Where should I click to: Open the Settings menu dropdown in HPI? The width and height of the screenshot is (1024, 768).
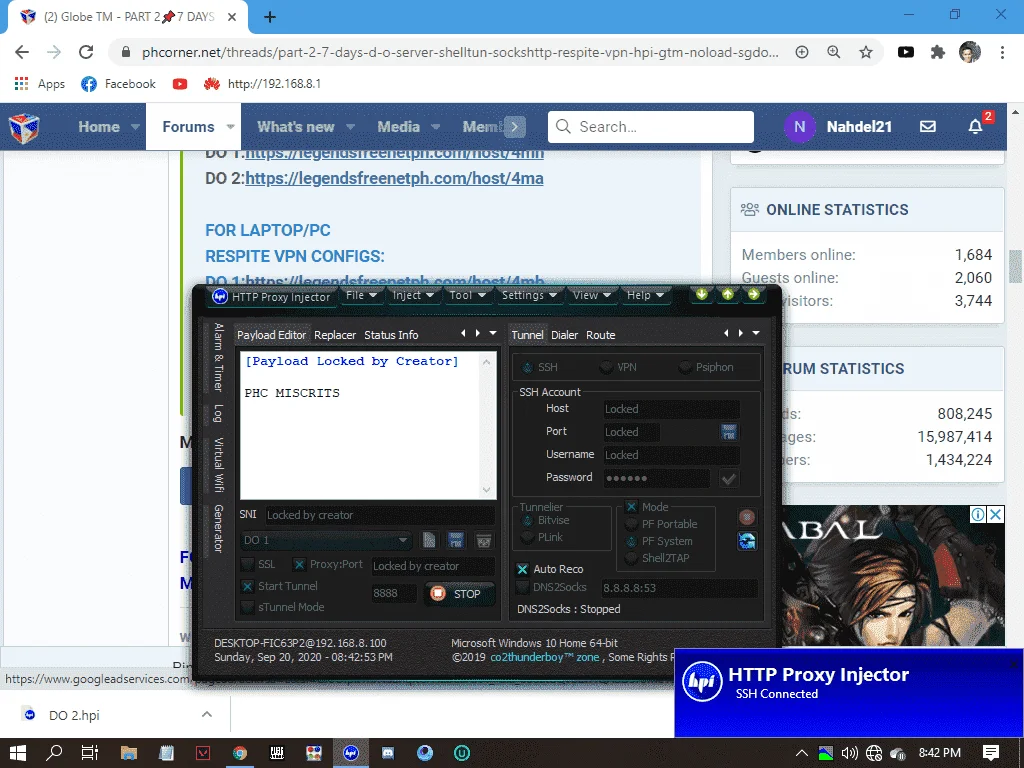pos(529,295)
